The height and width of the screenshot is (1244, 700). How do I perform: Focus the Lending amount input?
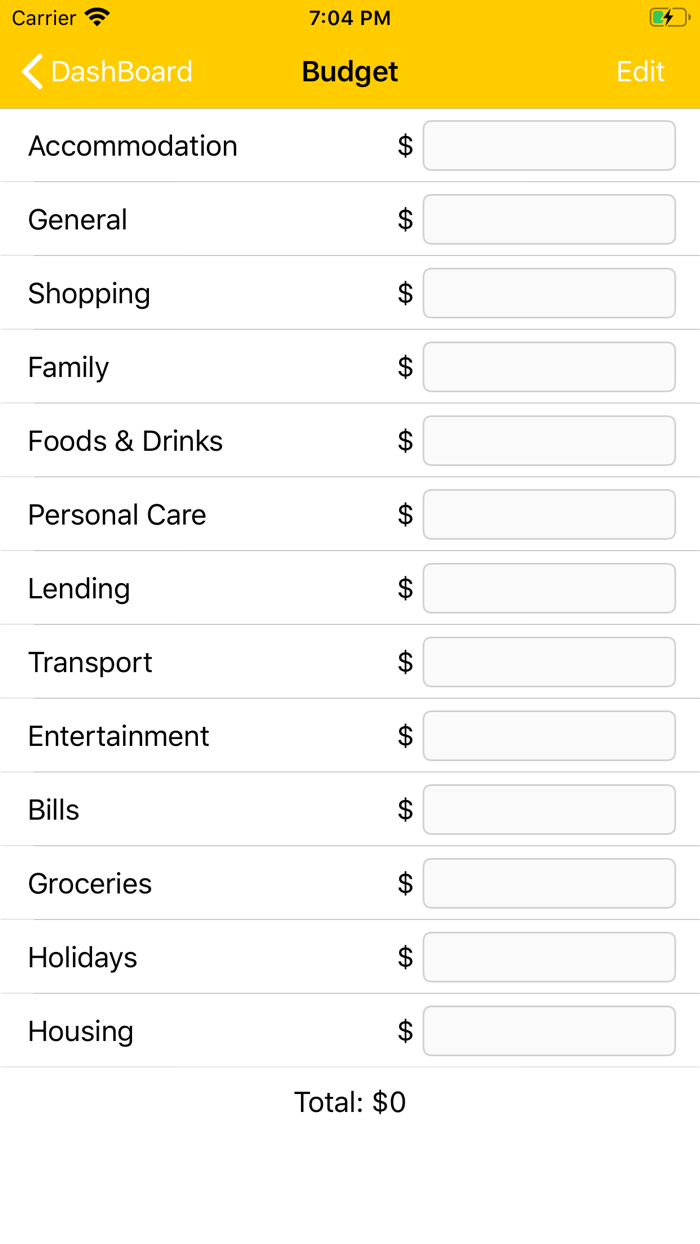coord(549,589)
